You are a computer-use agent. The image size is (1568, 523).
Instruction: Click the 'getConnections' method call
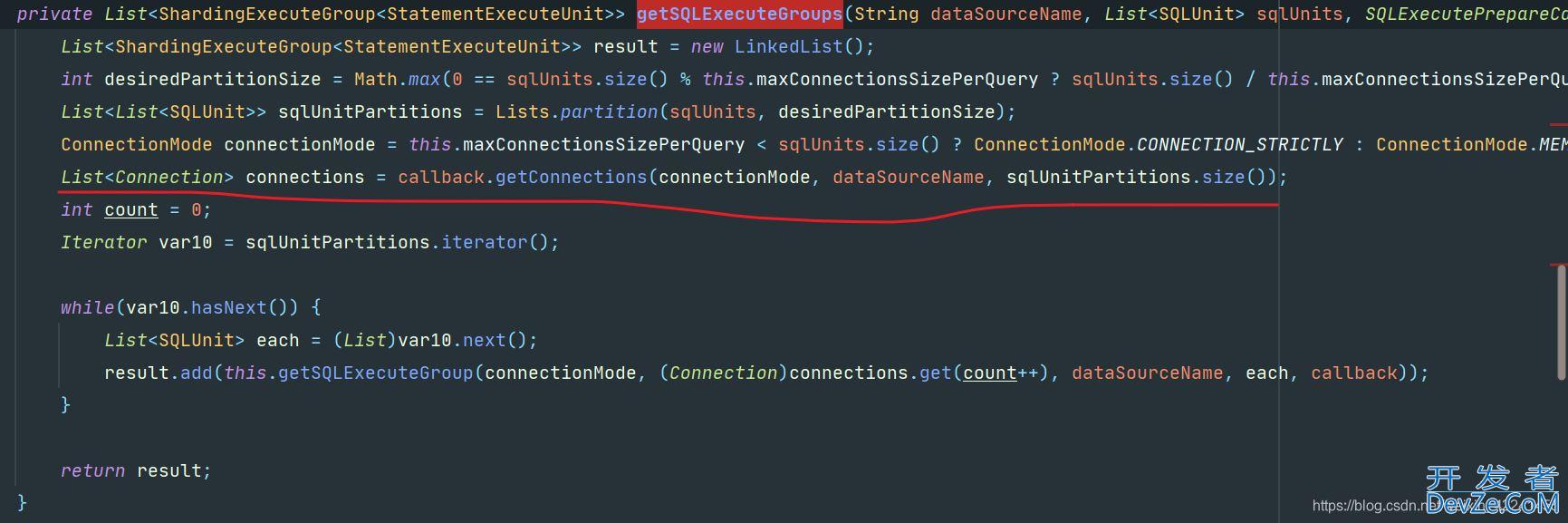(x=571, y=177)
